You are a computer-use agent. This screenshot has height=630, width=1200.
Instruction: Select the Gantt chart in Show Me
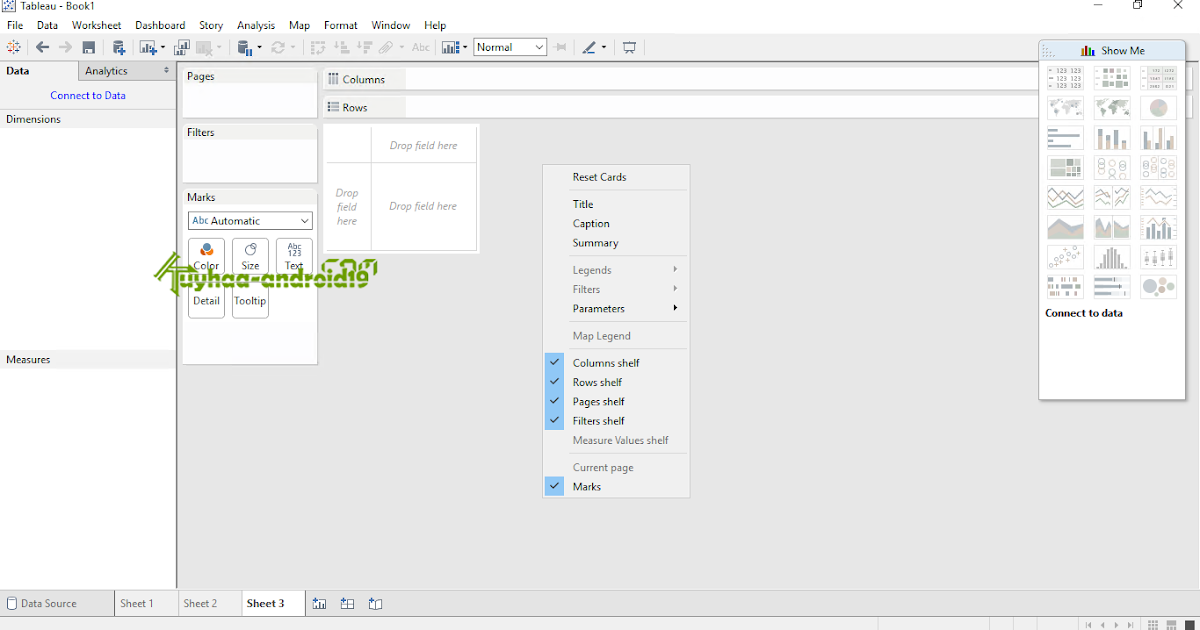coord(1065,287)
